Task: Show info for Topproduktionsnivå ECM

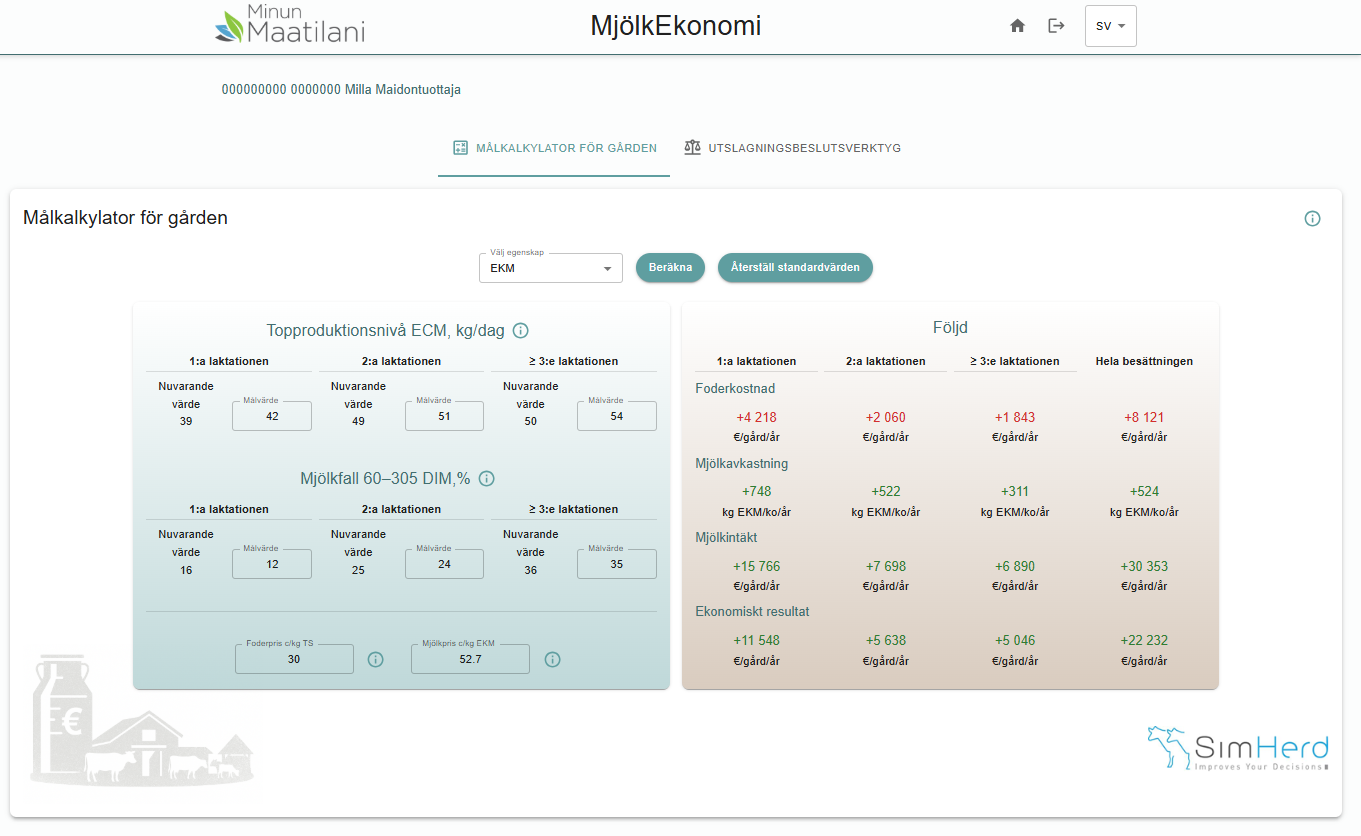Action: pyautogui.click(x=521, y=331)
